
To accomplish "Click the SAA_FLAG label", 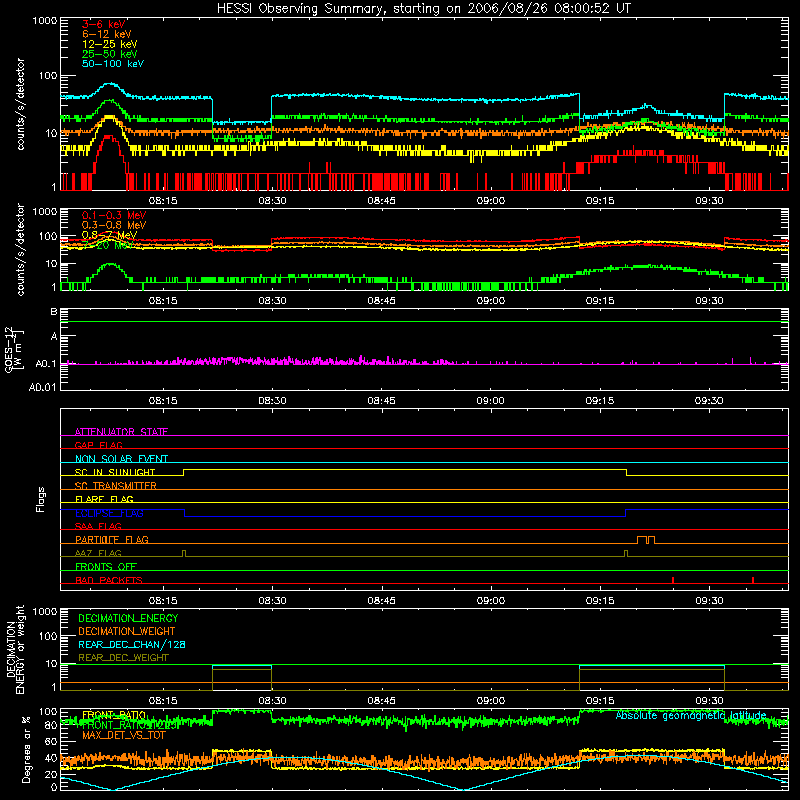I will 98,526.
